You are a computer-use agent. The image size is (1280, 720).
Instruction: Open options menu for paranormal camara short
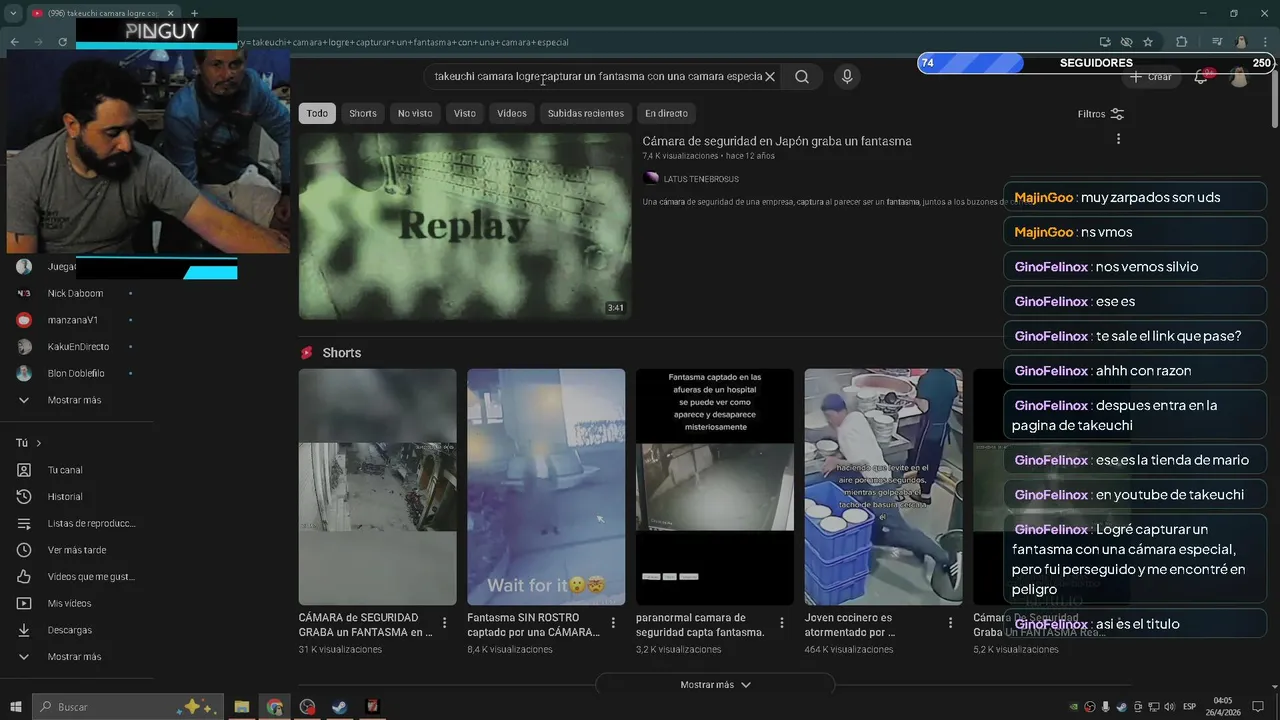pyautogui.click(x=782, y=622)
